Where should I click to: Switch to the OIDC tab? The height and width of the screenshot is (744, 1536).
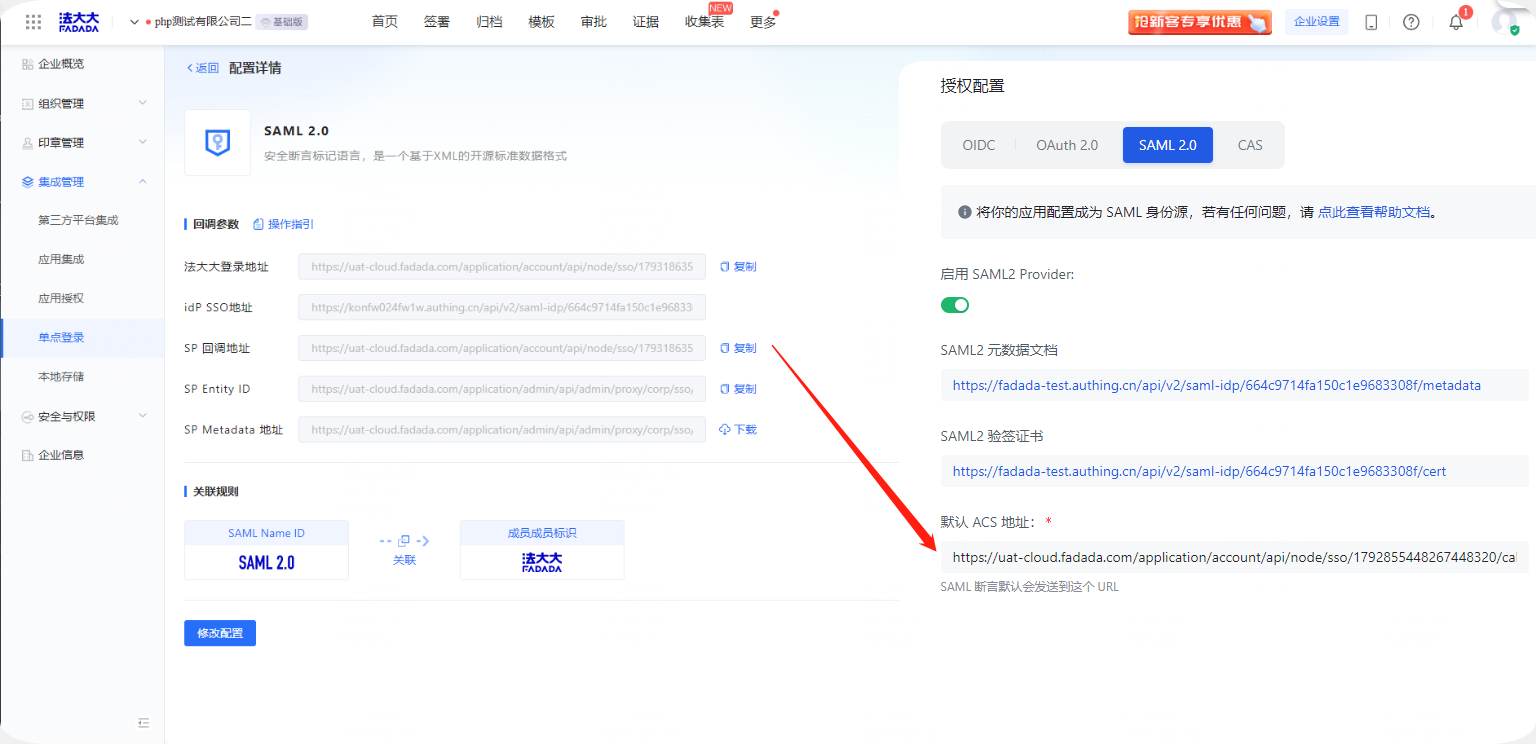[979, 145]
